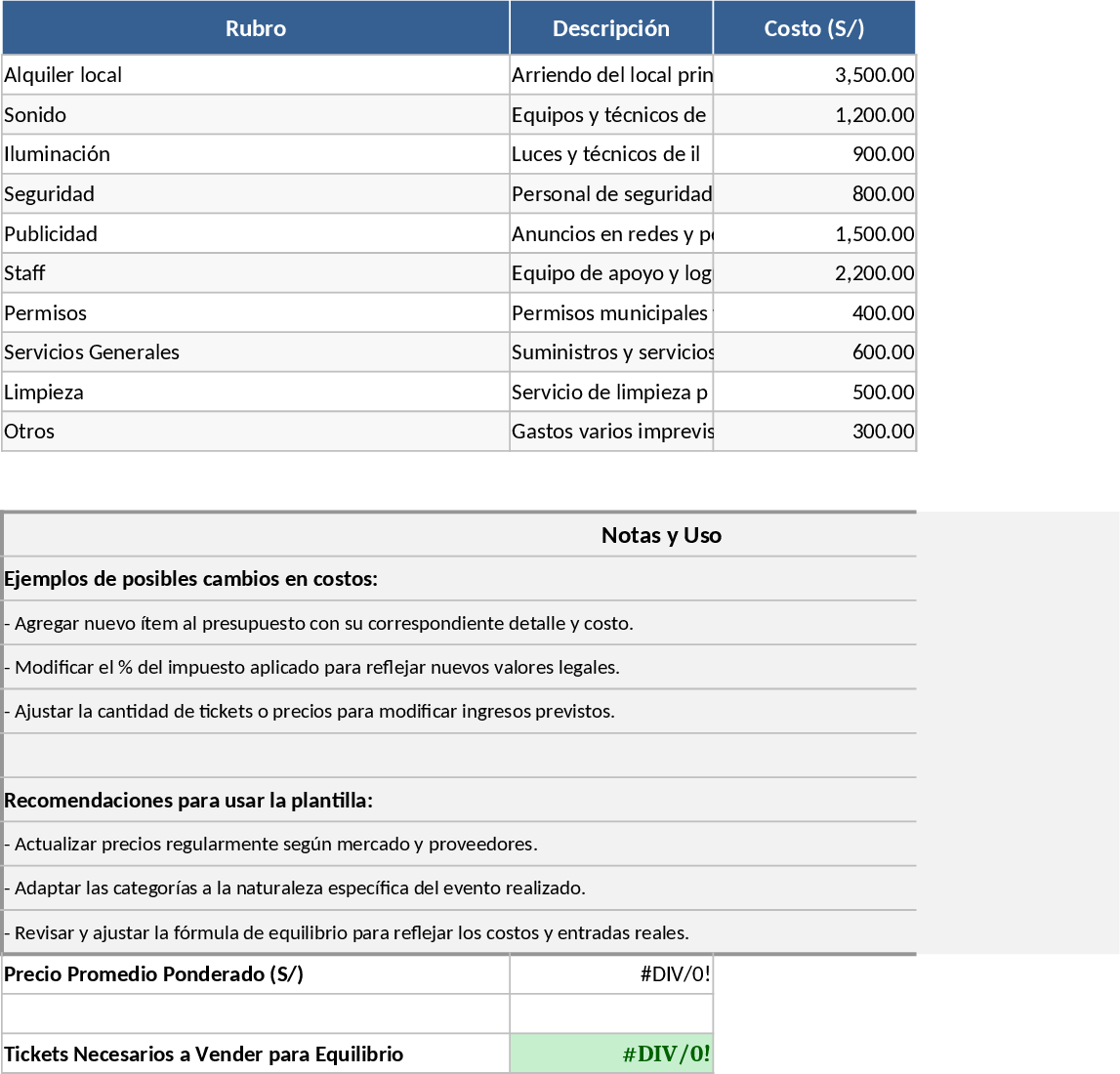Select the Sonido row label
The height and width of the screenshot is (1074, 1120).
[255, 115]
